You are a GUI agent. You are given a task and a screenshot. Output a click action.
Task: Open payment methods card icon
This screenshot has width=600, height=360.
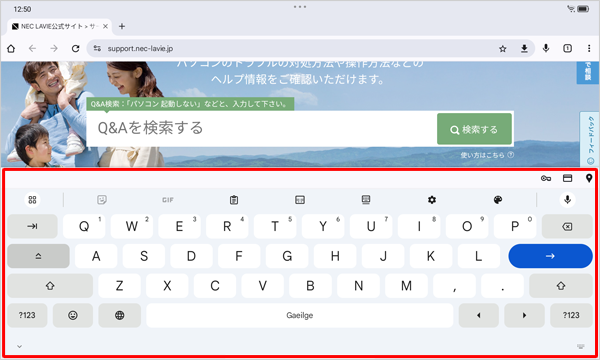(x=567, y=178)
